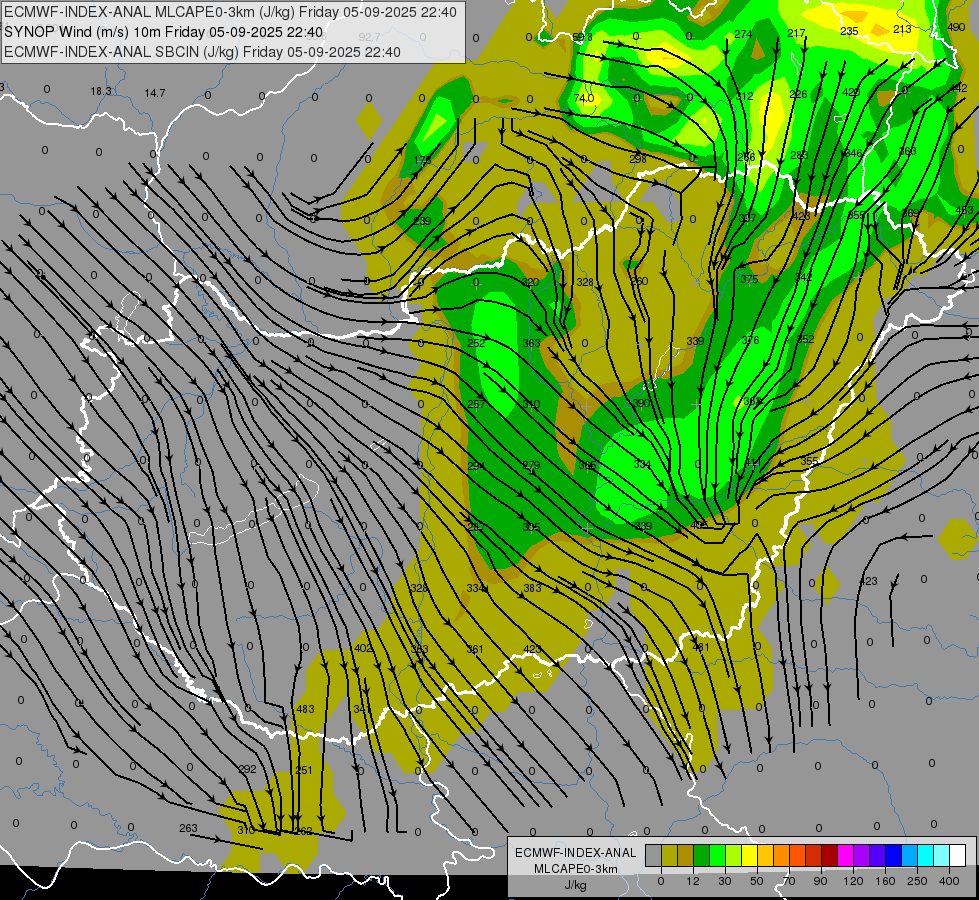
Task: Click the map value '461'
Action: point(701,647)
